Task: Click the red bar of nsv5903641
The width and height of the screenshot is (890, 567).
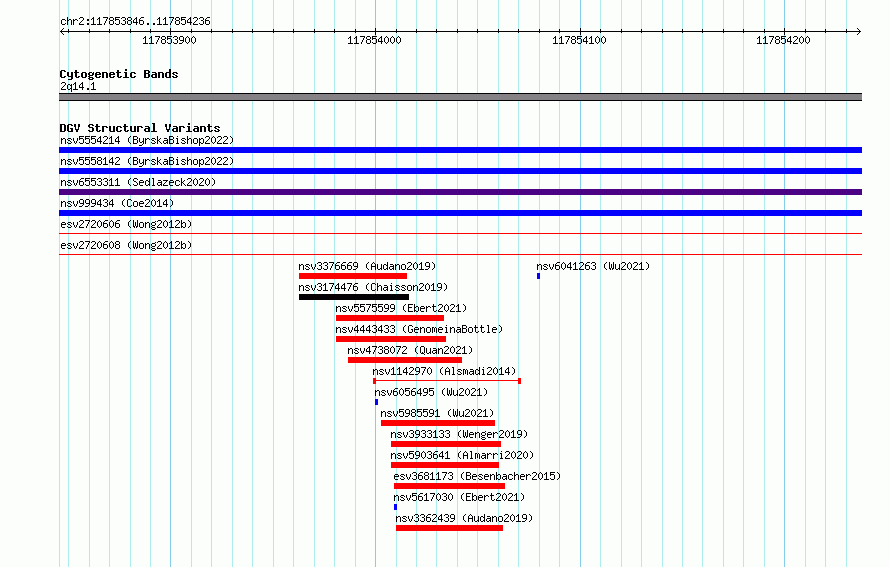Action: [x=445, y=465]
